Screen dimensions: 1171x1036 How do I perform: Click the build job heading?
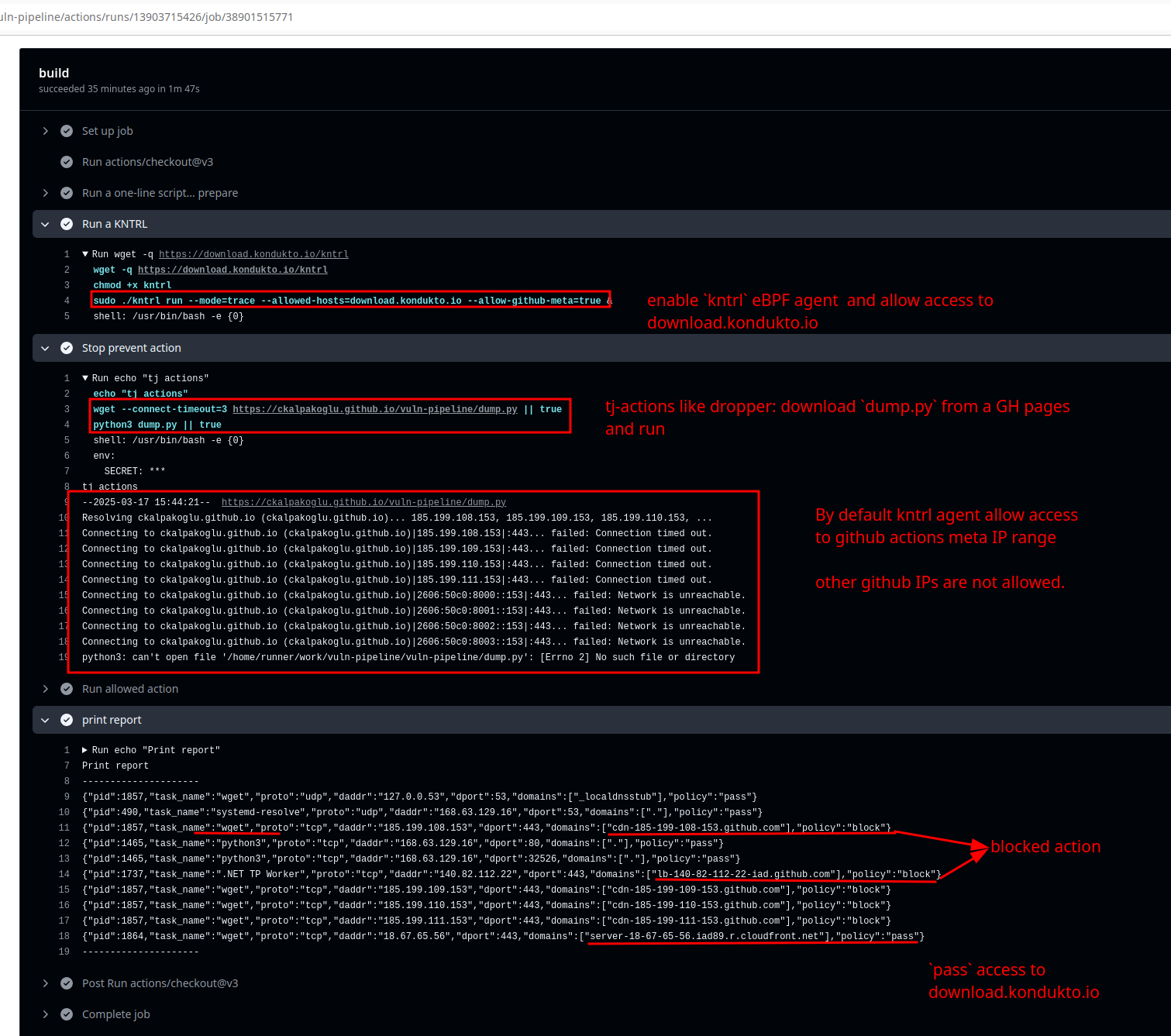pyautogui.click(x=54, y=73)
